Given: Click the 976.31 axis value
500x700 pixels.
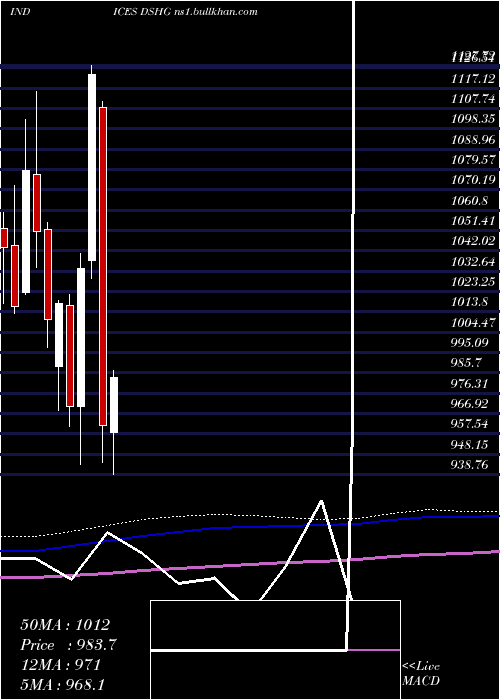Looking at the screenshot, I should pyautogui.click(x=470, y=383).
